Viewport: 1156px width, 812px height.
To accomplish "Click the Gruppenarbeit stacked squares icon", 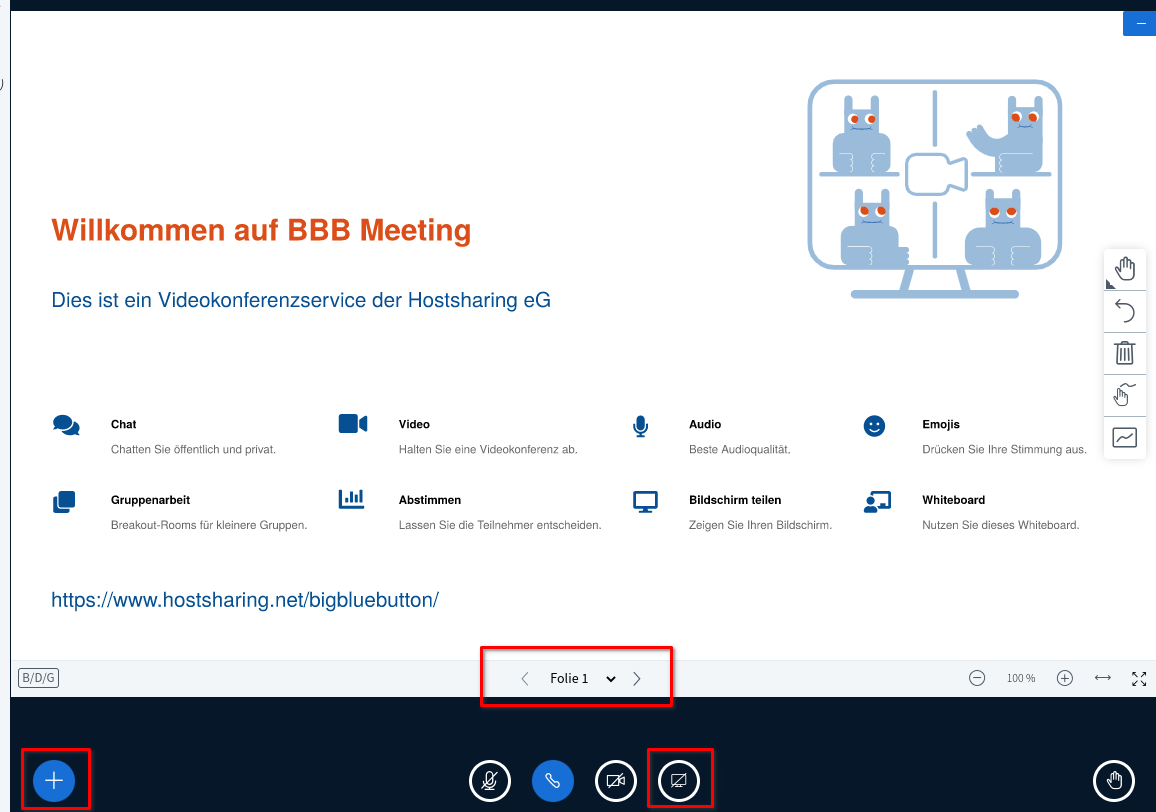I will pos(64,502).
